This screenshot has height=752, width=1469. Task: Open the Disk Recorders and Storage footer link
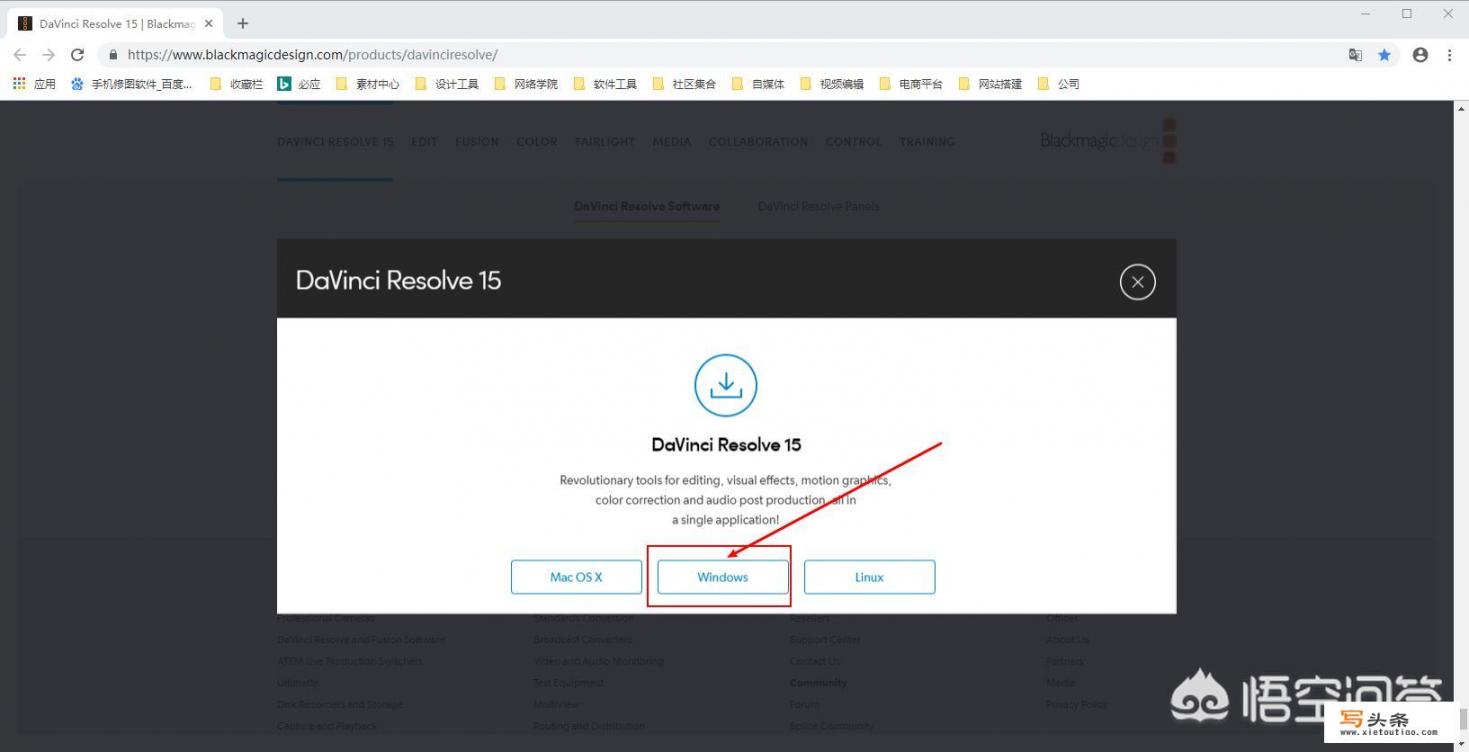coord(340,705)
